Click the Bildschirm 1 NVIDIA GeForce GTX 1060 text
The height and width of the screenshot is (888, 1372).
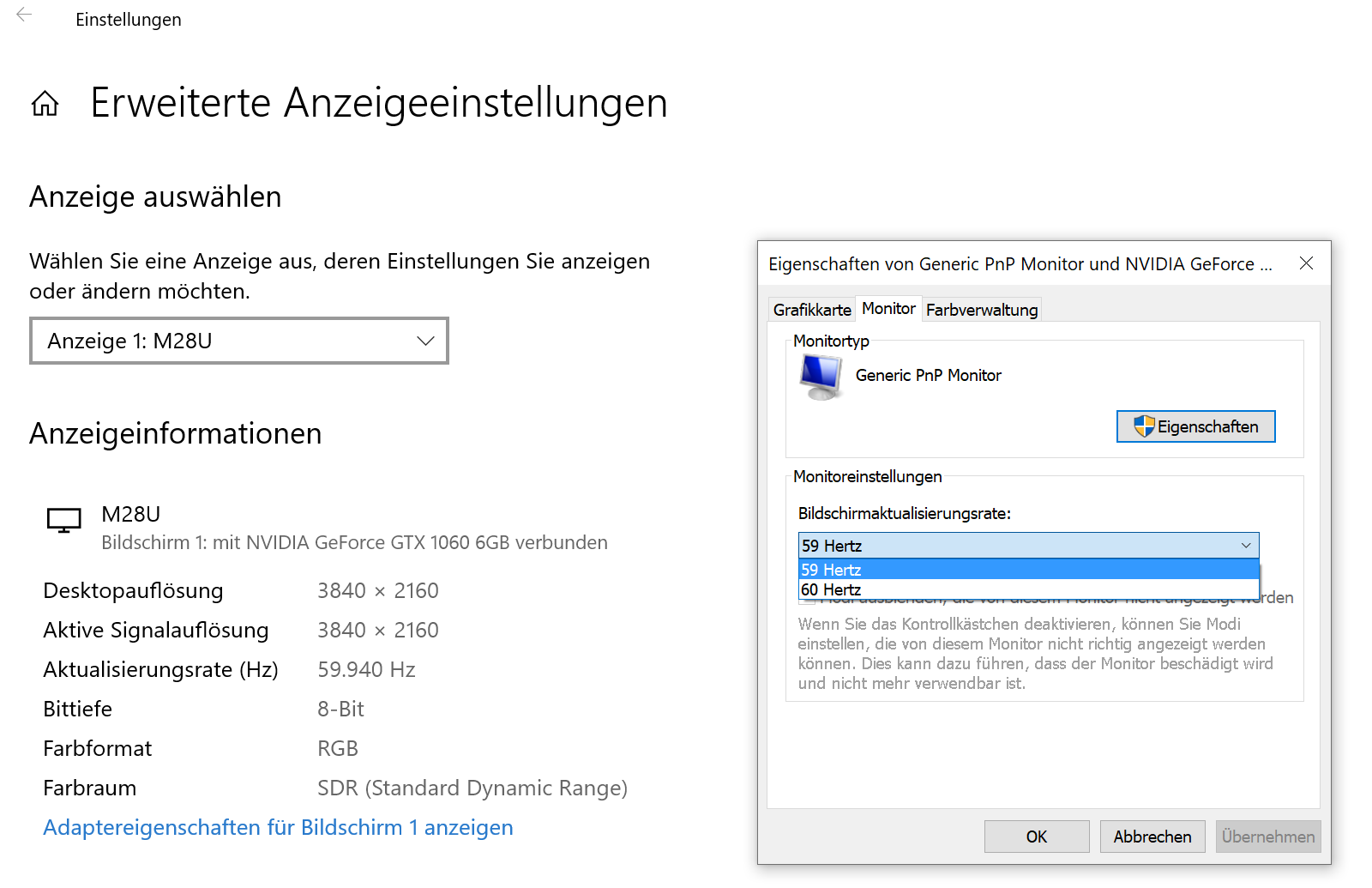click(354, 542)
